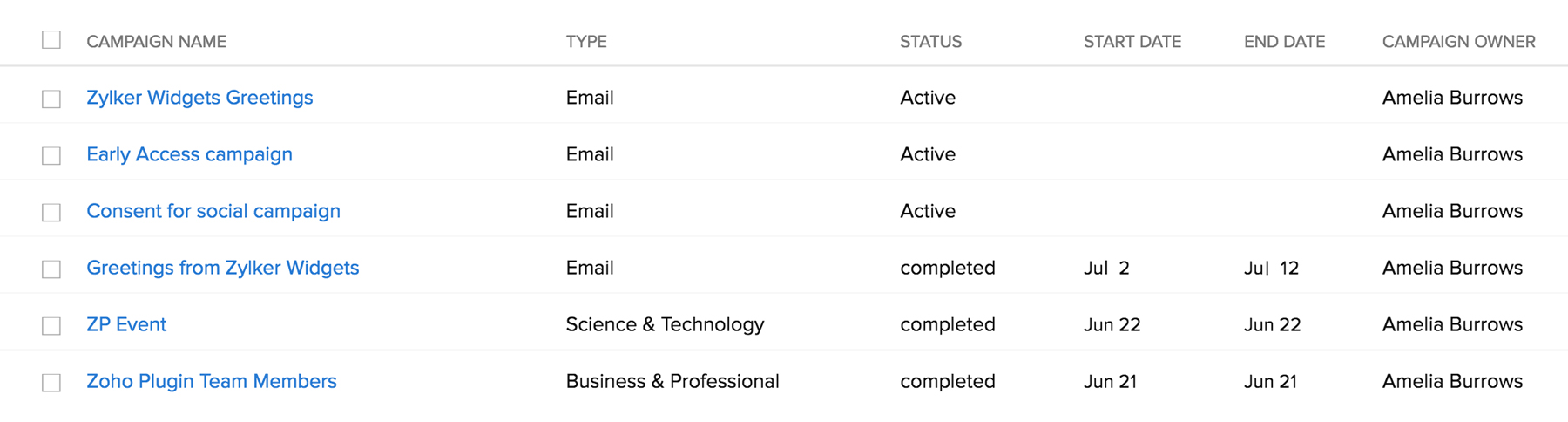
Task: Check the Greetings from Zylker Widgets checkbox
Action: click(x=51, y=269)
